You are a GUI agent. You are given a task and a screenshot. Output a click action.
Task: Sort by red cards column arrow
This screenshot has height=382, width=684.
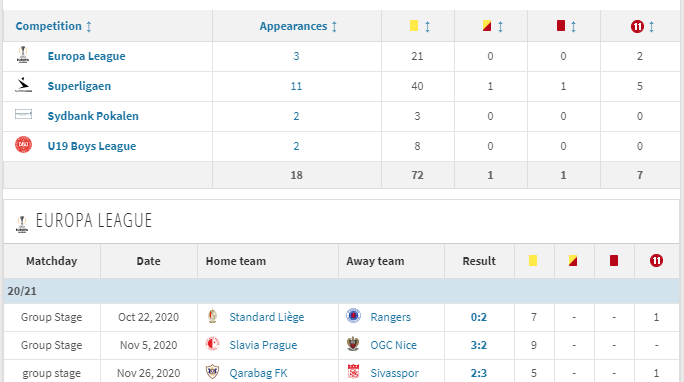click(573, 27)
